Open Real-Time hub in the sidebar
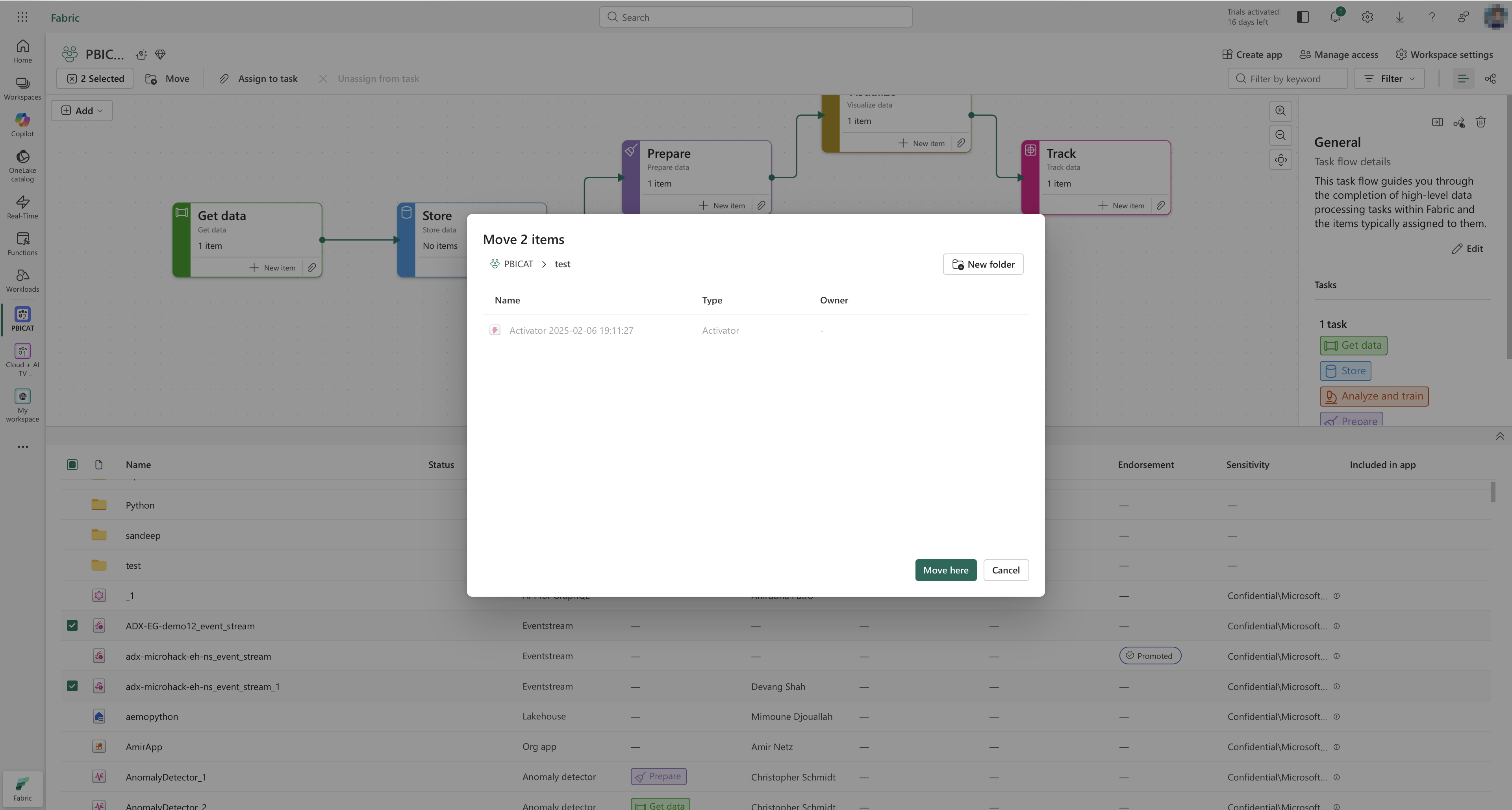Viewport: 1512px width, 810px height. (x=22, y=207)
